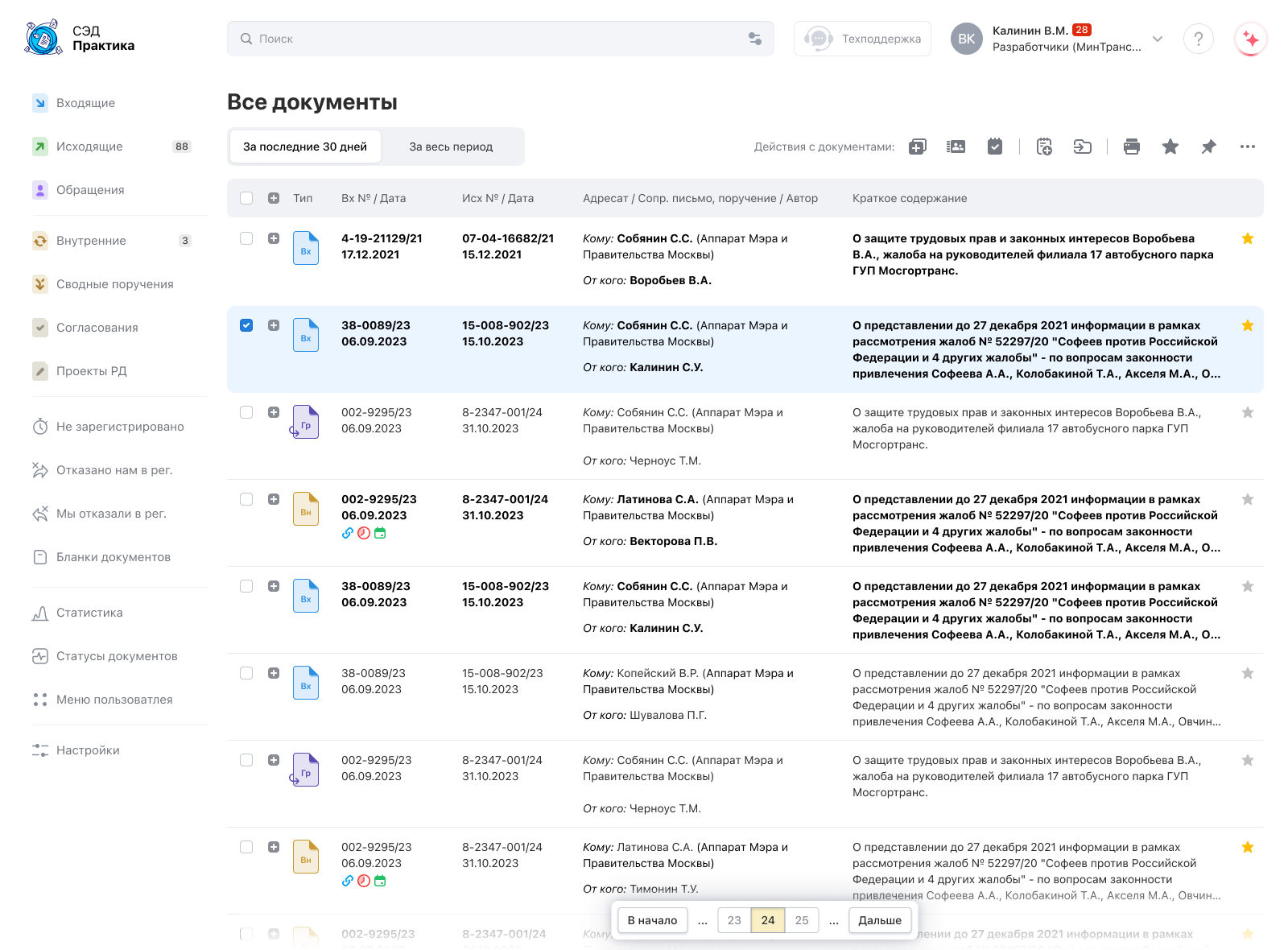The image size is (1288, 950).
Task: Click the calendar checkmark action icon
Action: tap(995, 147)
